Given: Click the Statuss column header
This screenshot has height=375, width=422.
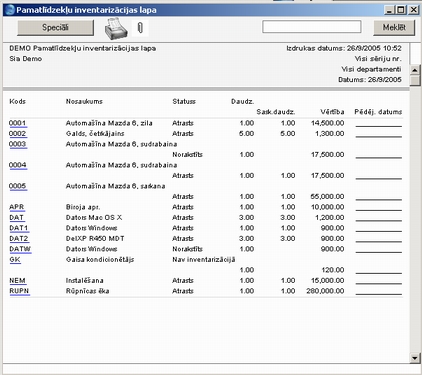Looking at the screenshot, I should [x=184, y=101].
